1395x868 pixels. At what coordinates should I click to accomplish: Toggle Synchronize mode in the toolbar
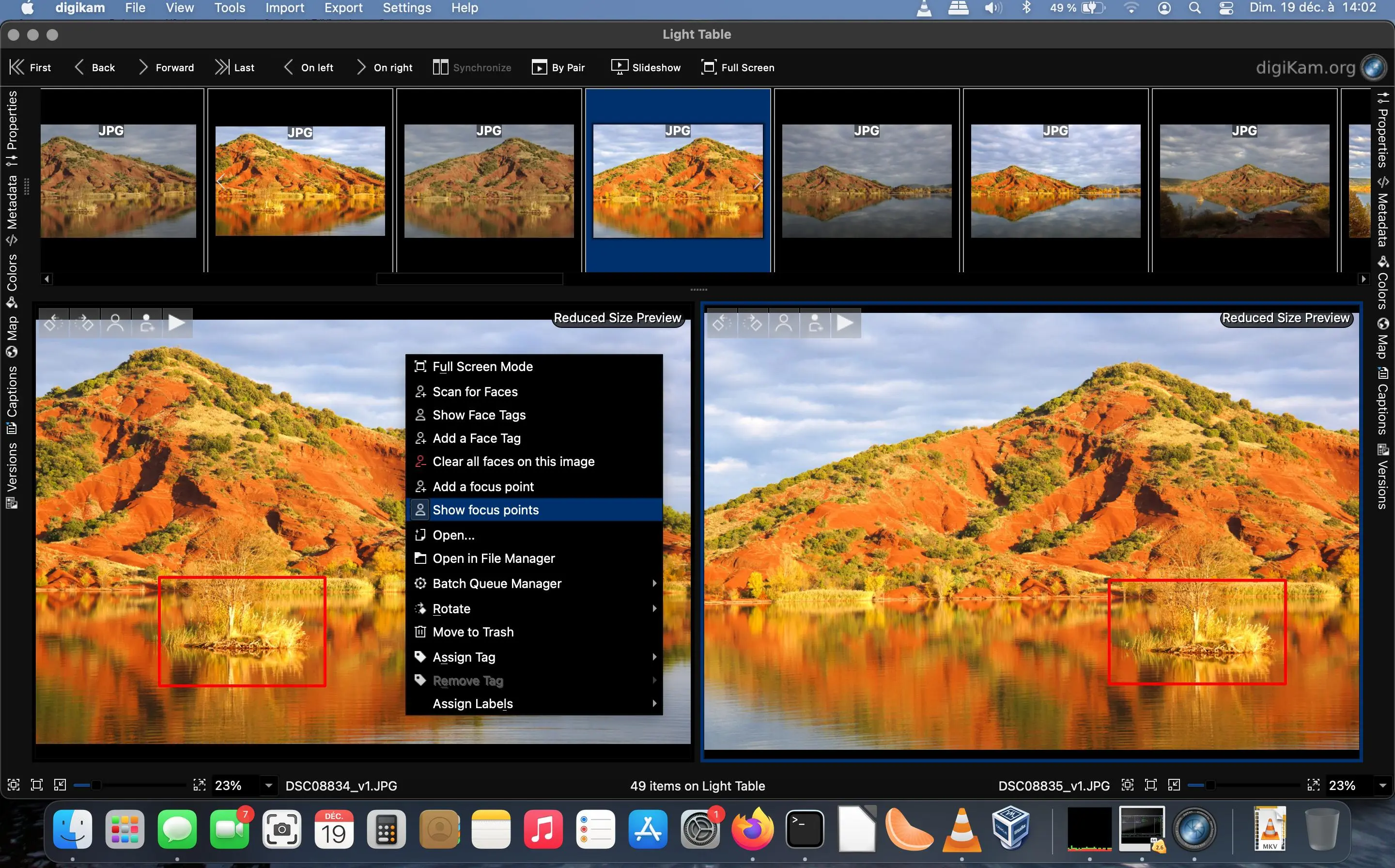pyautogui.click(x=471, y=67)
